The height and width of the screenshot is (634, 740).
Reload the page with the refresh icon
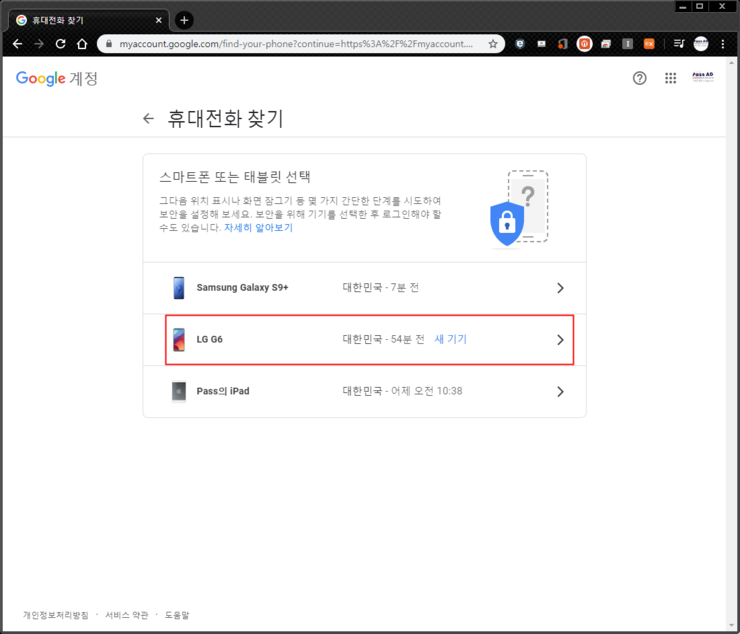pos(60,44)
